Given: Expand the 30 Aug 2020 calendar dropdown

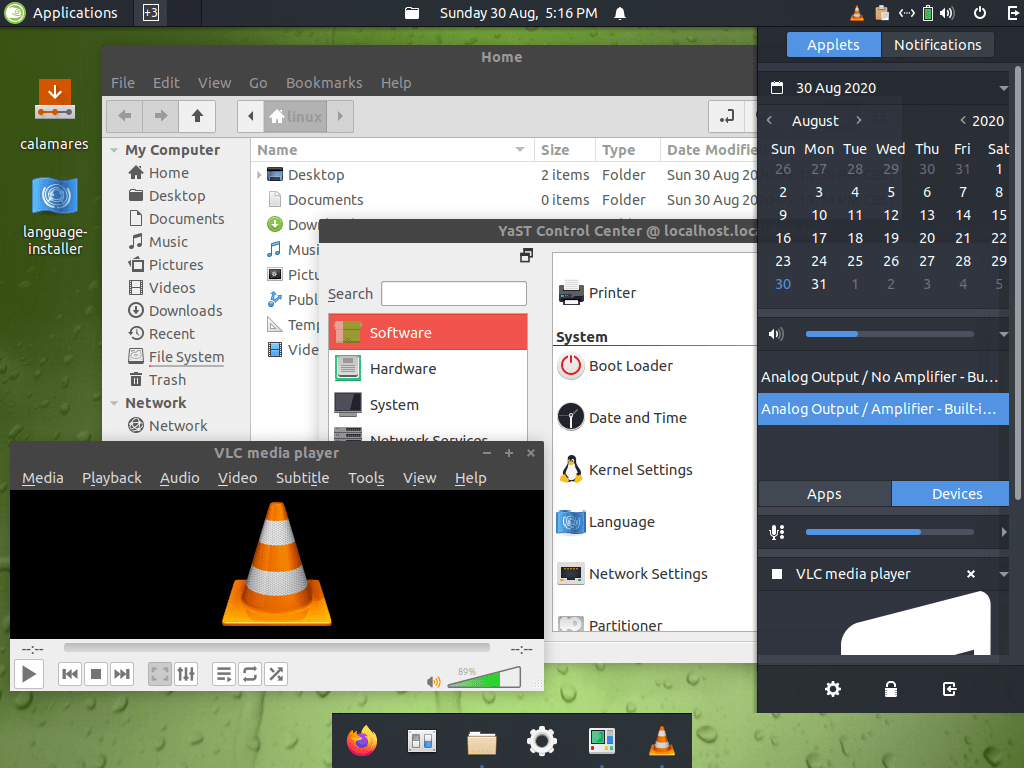Looking at the screenshot, I should 1003,88.
